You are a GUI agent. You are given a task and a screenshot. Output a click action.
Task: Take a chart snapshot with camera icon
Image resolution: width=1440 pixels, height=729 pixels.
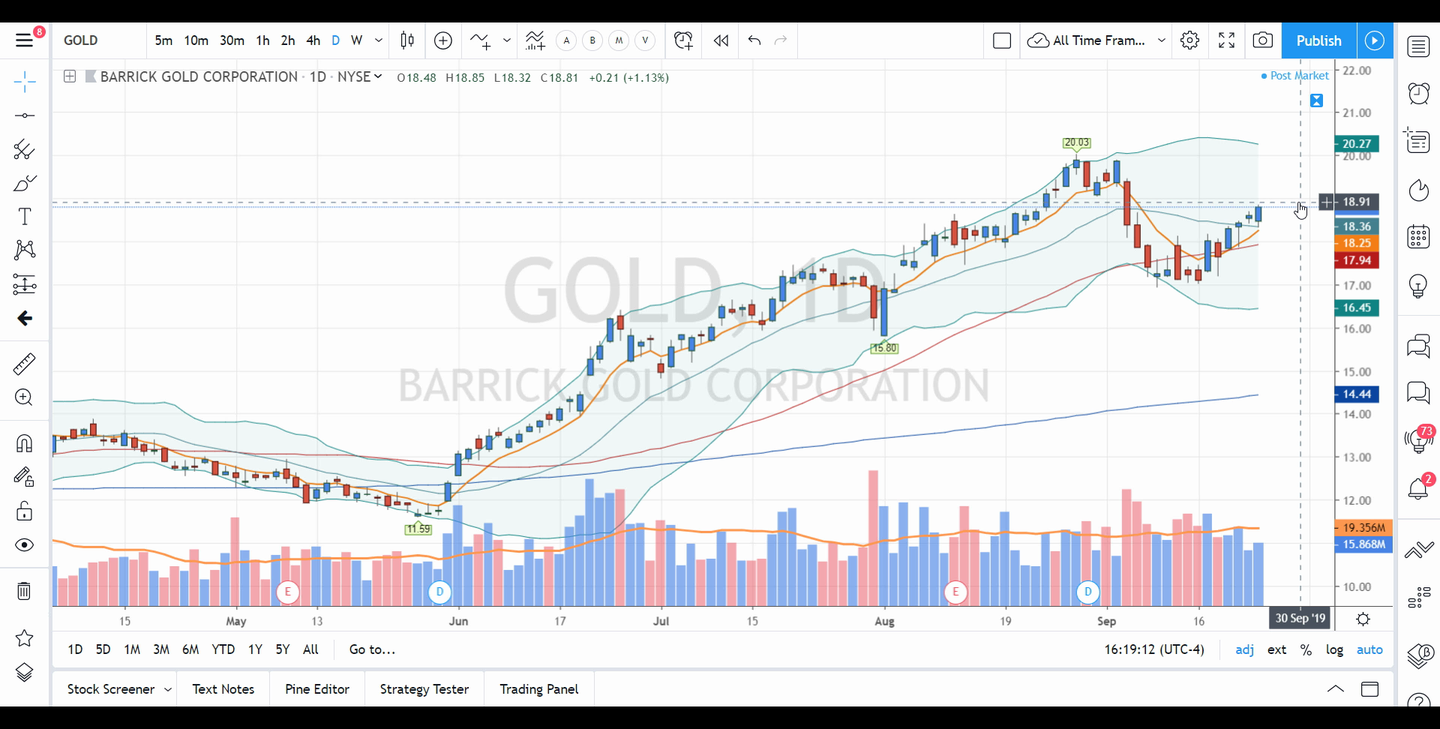tap(1263, 41)
